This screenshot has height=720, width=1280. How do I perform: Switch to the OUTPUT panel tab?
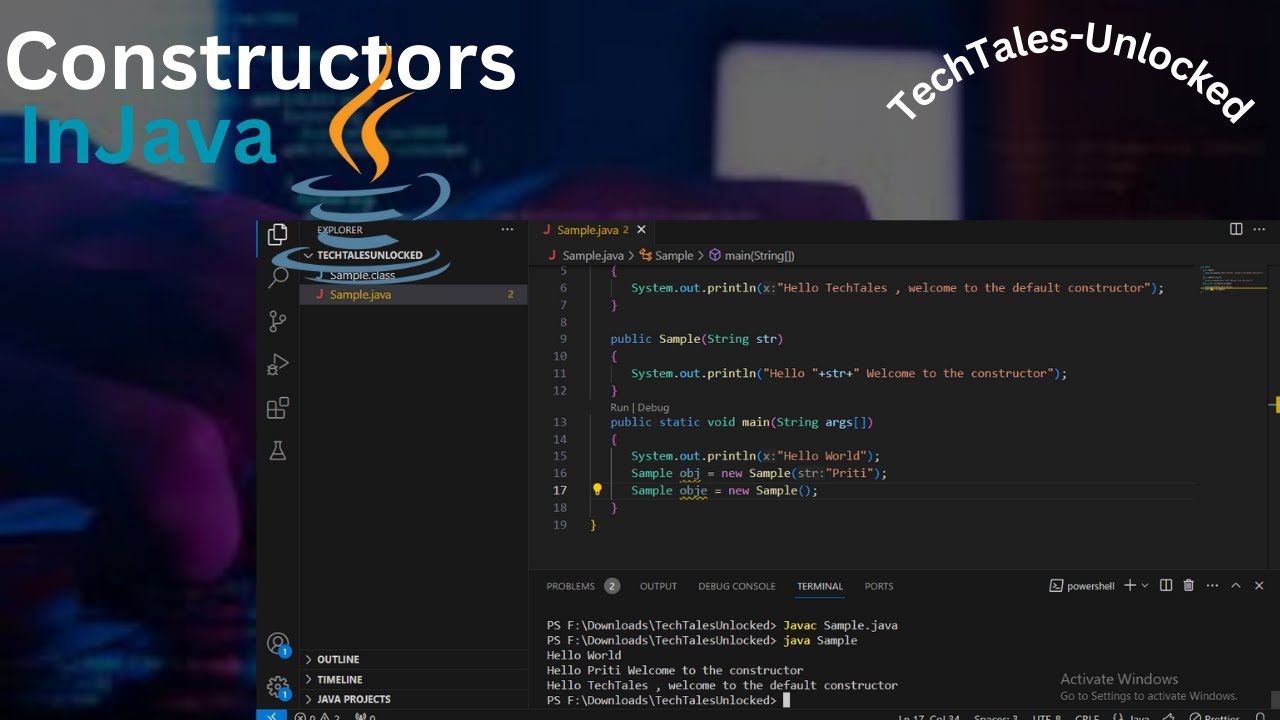coord(658,586)
